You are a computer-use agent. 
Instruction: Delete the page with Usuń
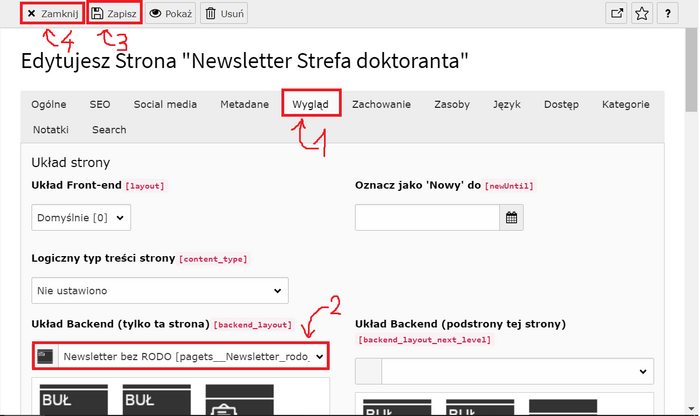click(x=224, y=14)
